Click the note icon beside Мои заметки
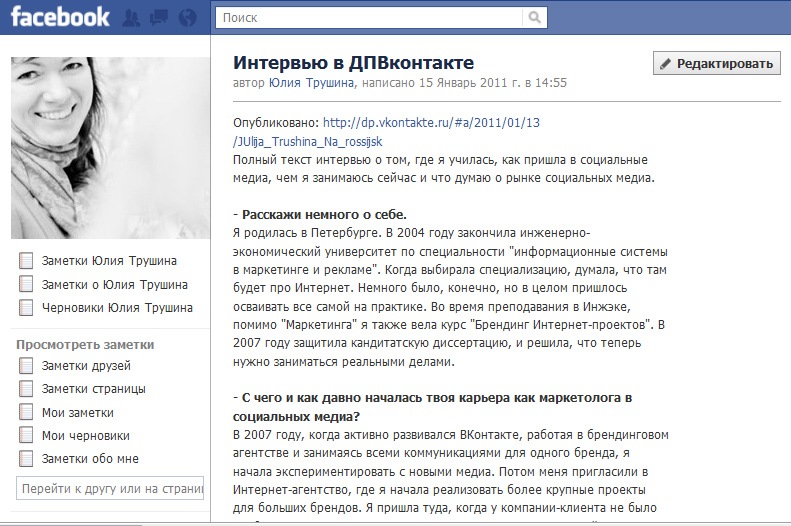 [x=26, y=412]
